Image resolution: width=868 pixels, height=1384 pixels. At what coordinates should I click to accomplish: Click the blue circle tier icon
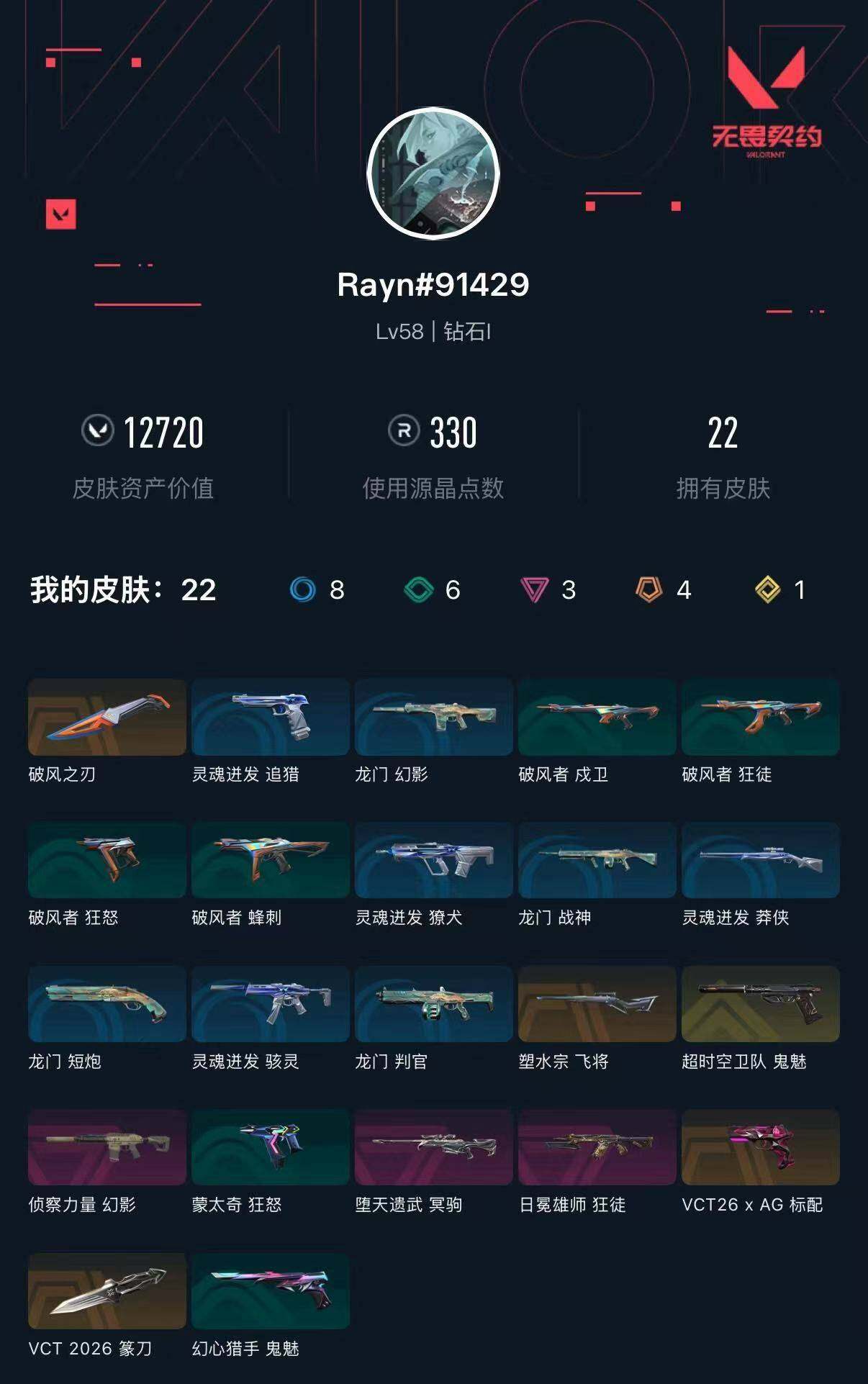pyautogui.click(x=302, y=590)
